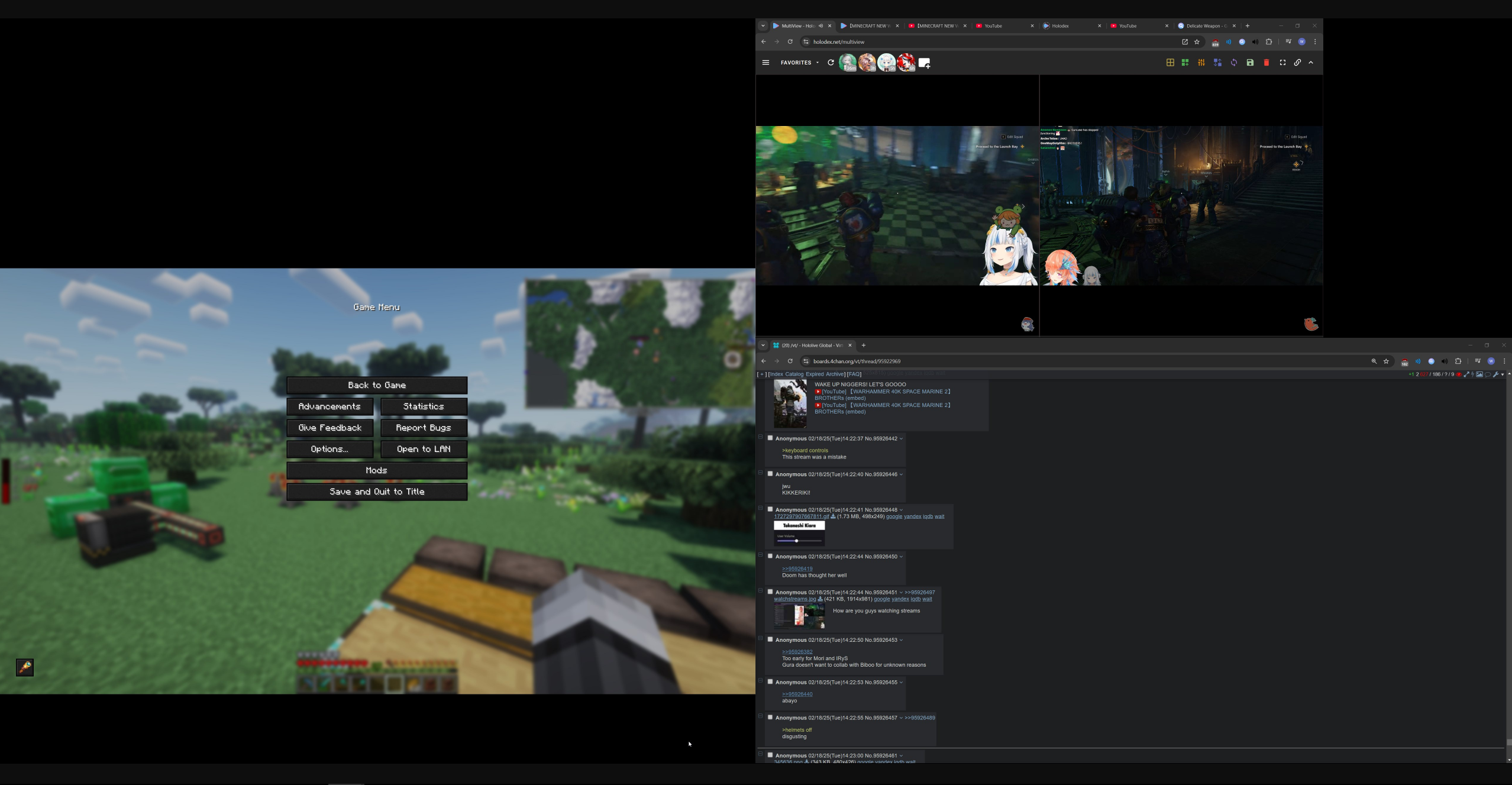
Task: Open post menu arrow on No.95926446
Action: (901, 474)
